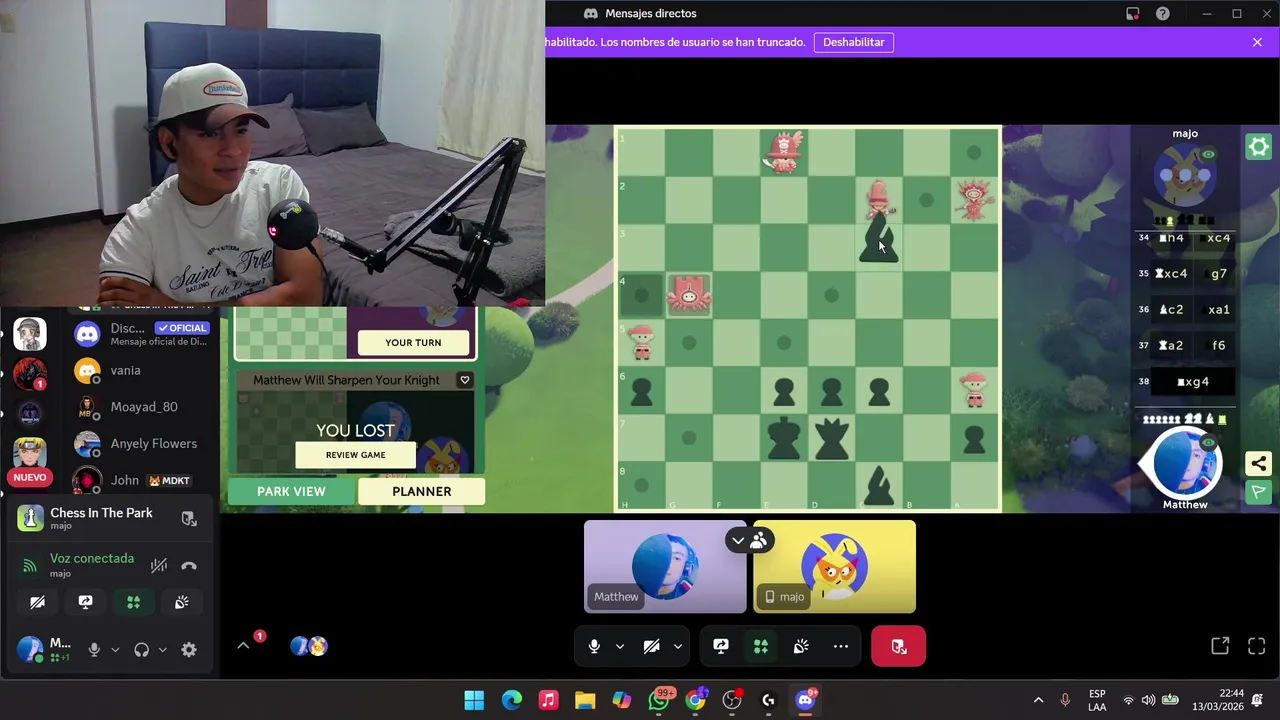1280x720 pixels.
Task: Open direct message with Anyely Flowers
Action: pyautogui.click(x=144, y=443)
